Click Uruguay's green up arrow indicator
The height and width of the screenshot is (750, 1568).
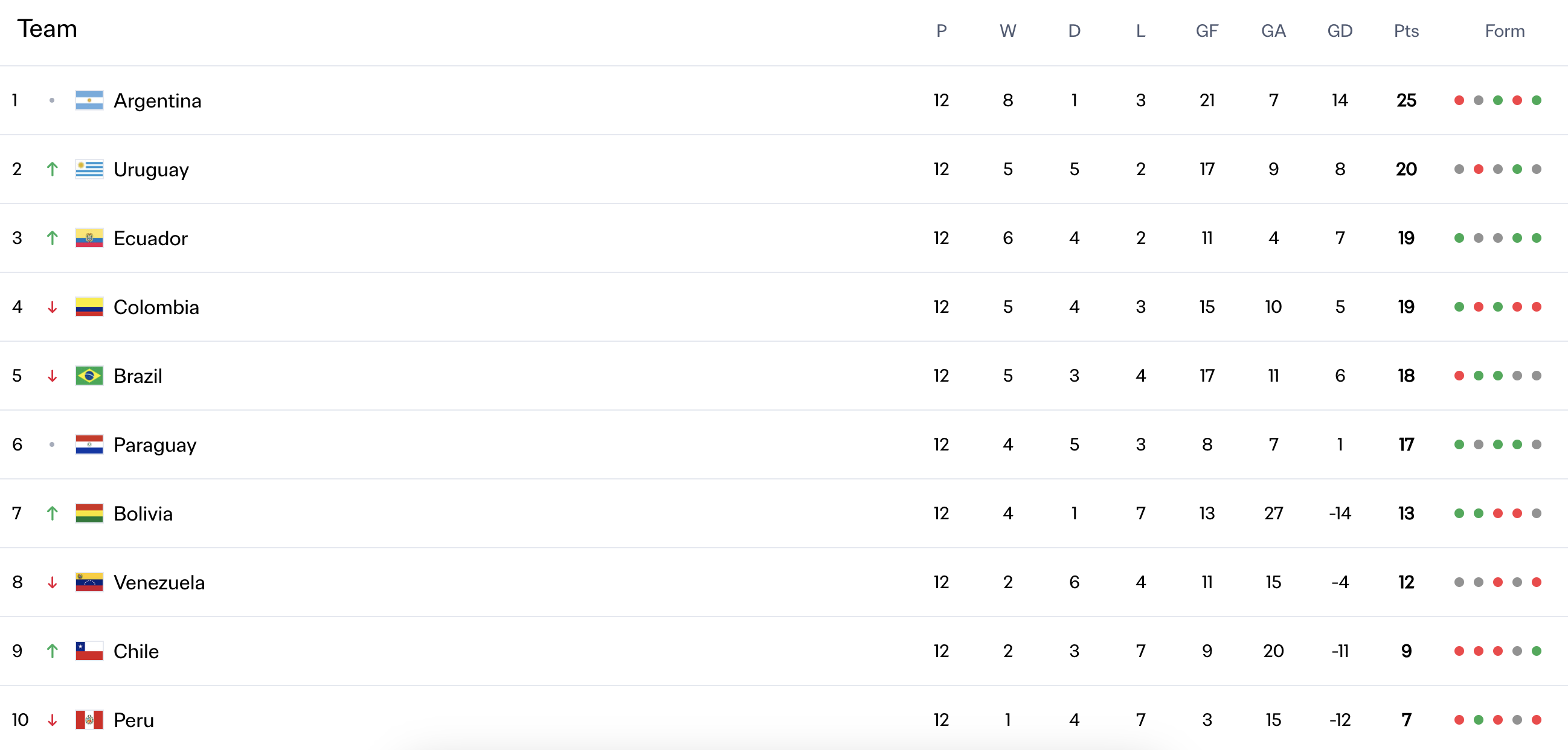[53, 169]
